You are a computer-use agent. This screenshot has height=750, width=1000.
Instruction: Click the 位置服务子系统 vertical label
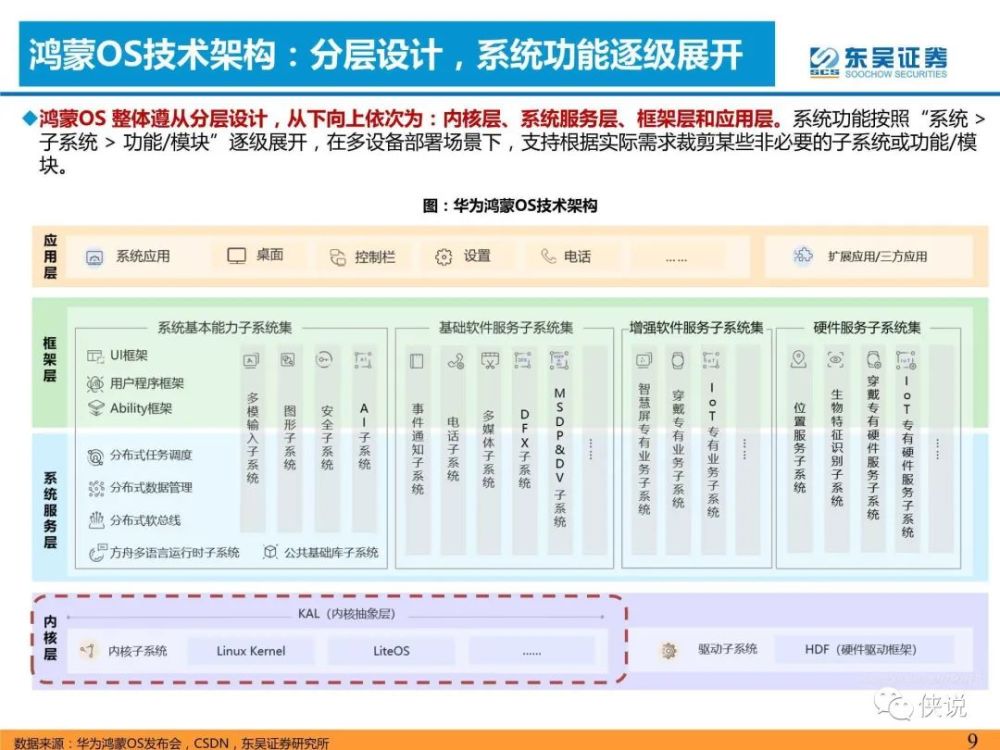point(799,447)
